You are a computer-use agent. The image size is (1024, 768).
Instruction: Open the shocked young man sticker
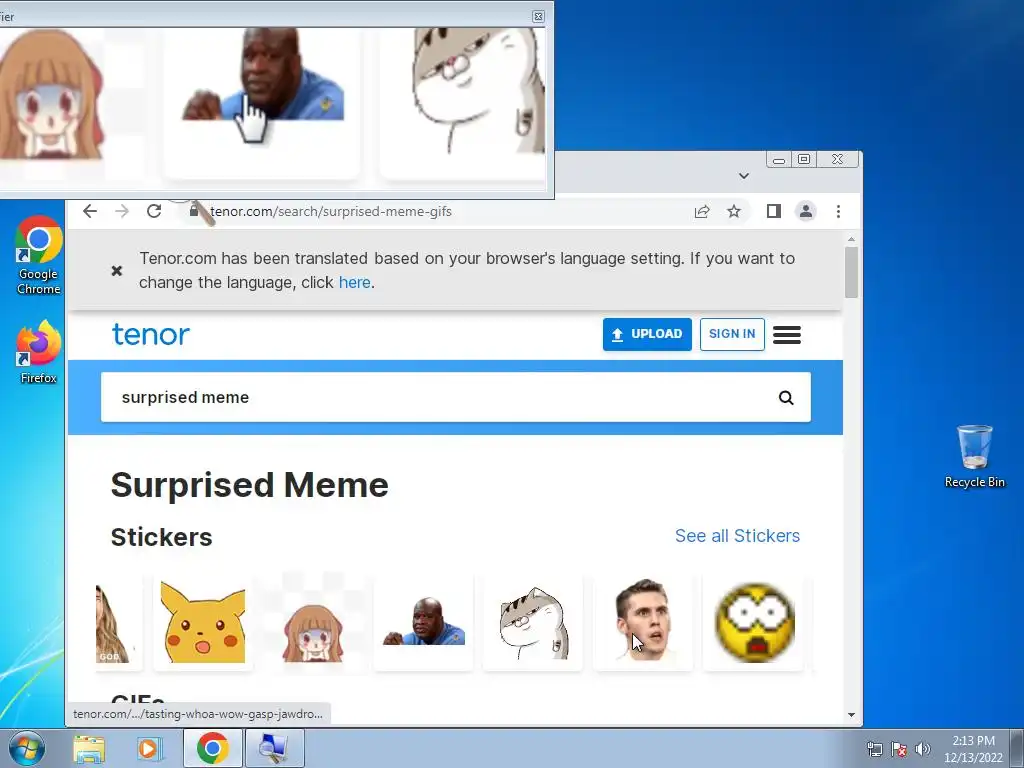(643, 622)
